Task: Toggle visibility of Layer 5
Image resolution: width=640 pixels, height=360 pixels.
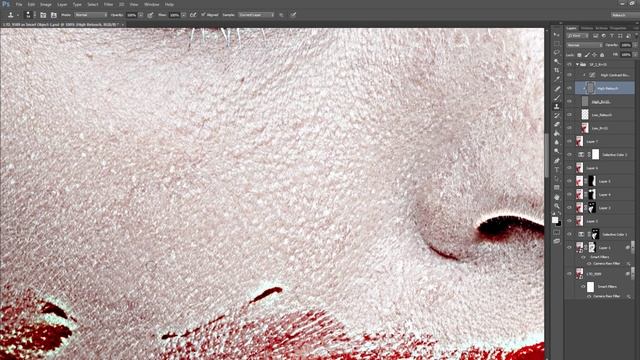Action: 569,181
